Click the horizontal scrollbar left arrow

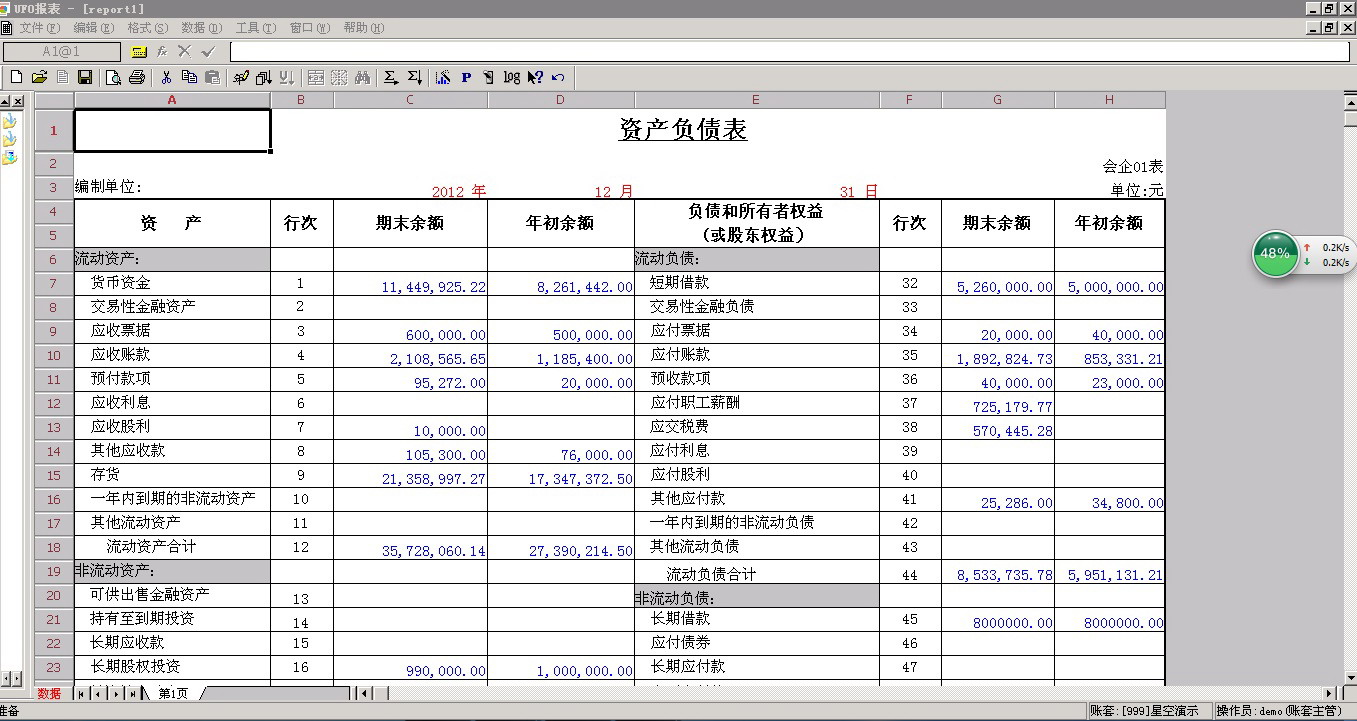point(363,693)
